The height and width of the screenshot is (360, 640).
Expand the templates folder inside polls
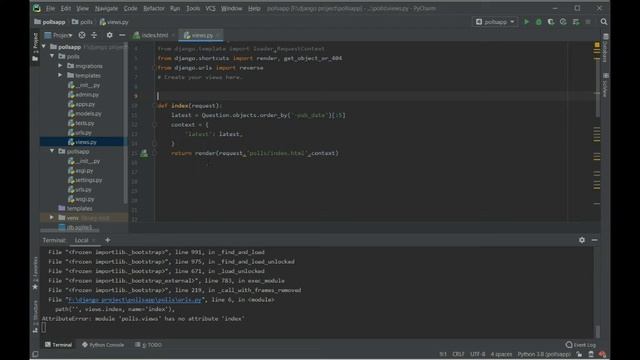click(x=60, y=75)
